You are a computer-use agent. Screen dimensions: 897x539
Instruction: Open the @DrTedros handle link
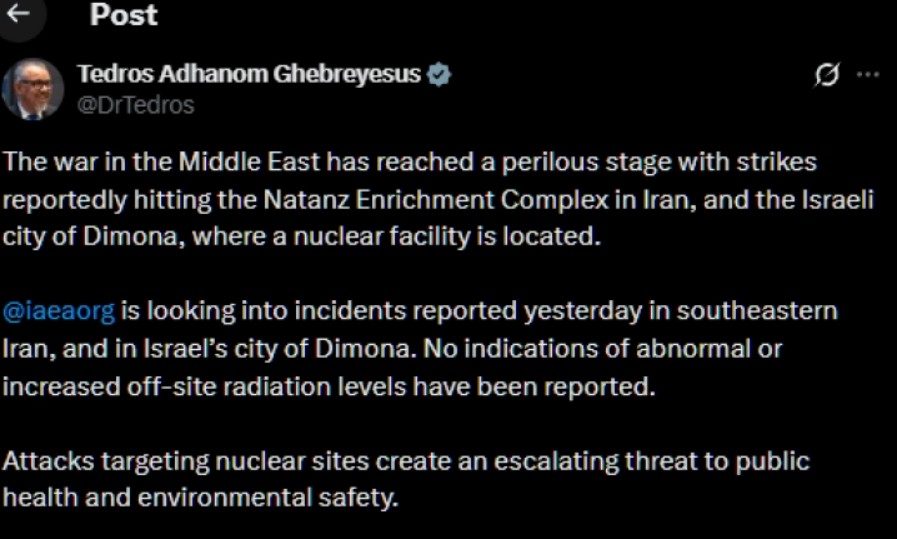tap(135, 104)
